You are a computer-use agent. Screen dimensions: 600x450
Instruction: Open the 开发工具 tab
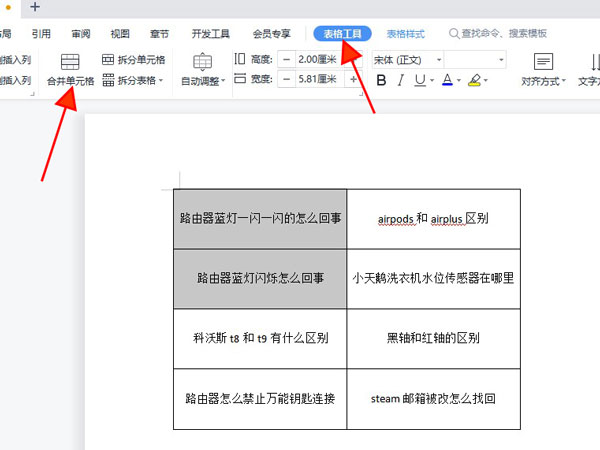pos(208,33)
